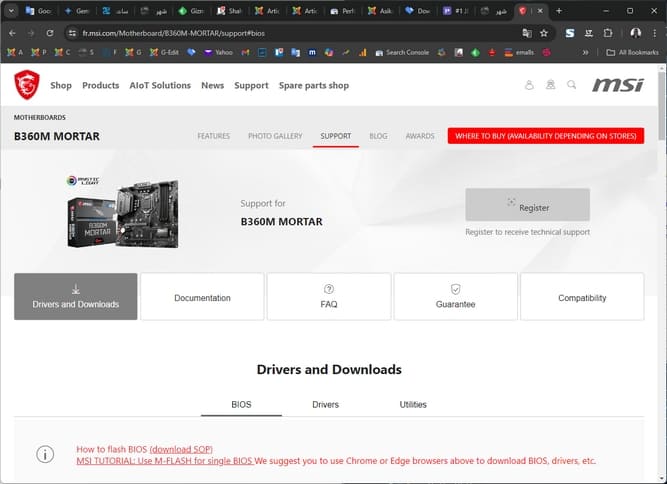The height and width of the screenshot is (484, 667).
Task: Open the Chrome profile avatar
Action: (x=636, y=33)
